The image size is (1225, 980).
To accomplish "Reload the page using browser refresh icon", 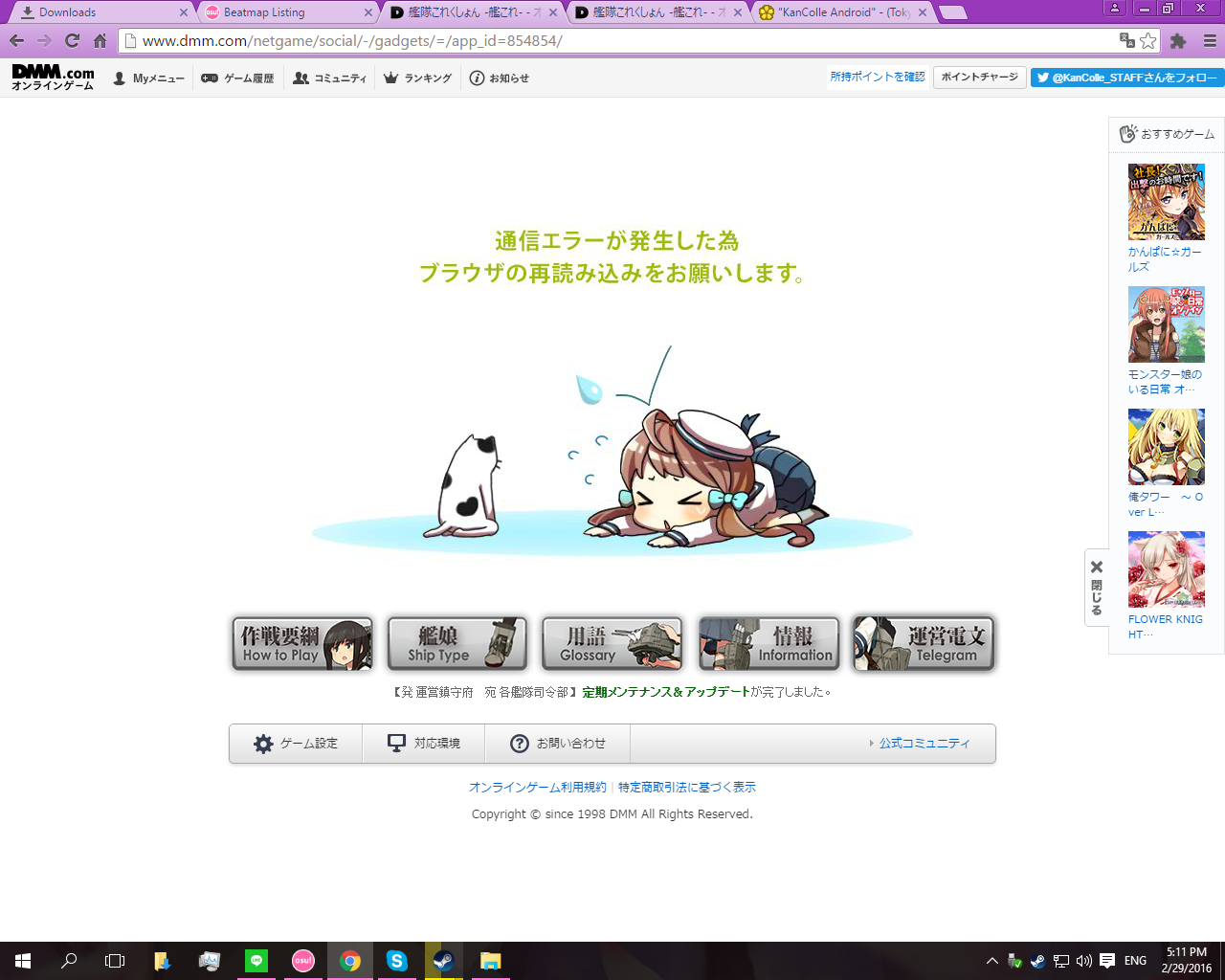I will click(x=72, y=40).
